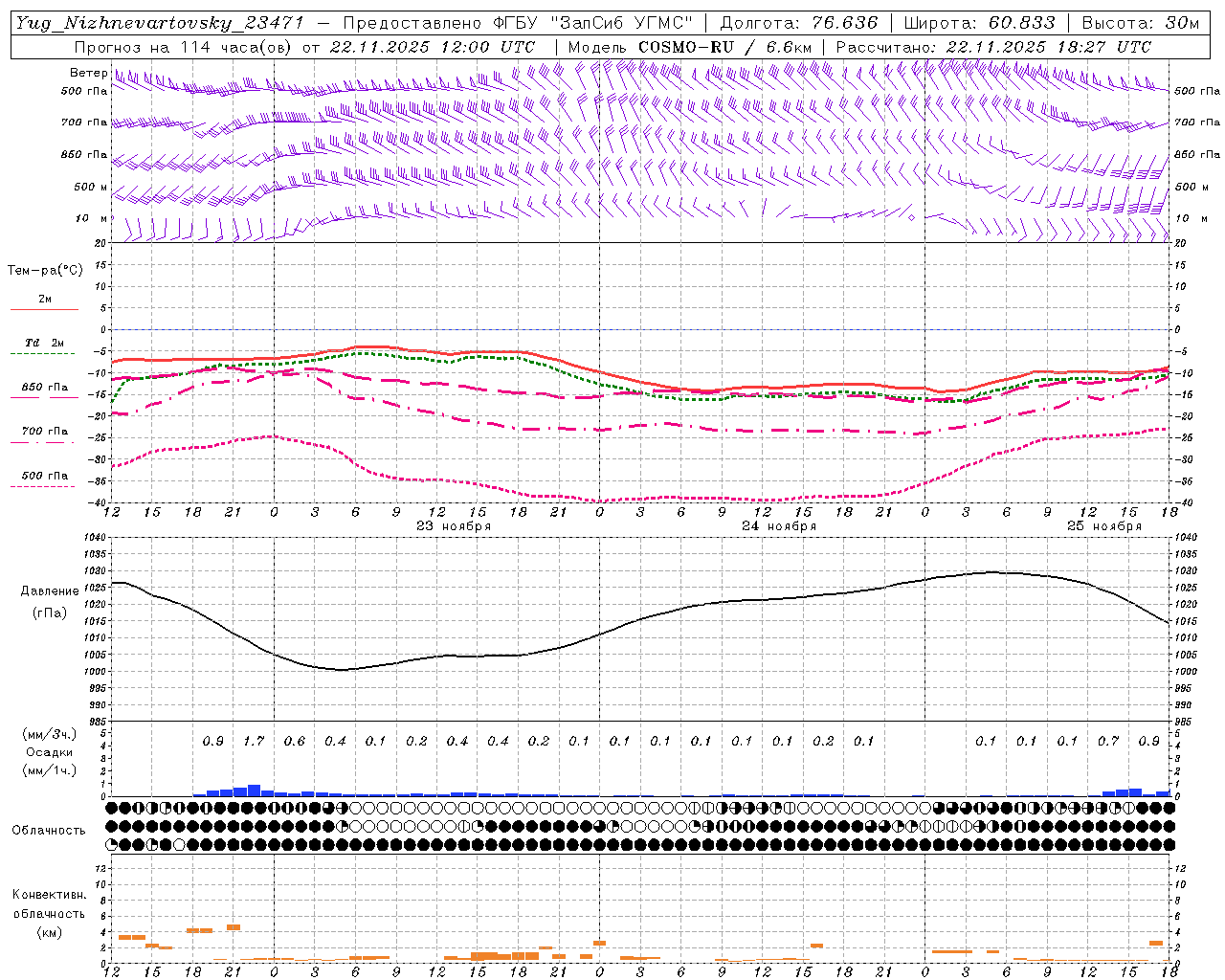The width and height of the screenshot is (1225, 980).
Task: Click the Td 2м legend entry
Action: tap(44, 343)
